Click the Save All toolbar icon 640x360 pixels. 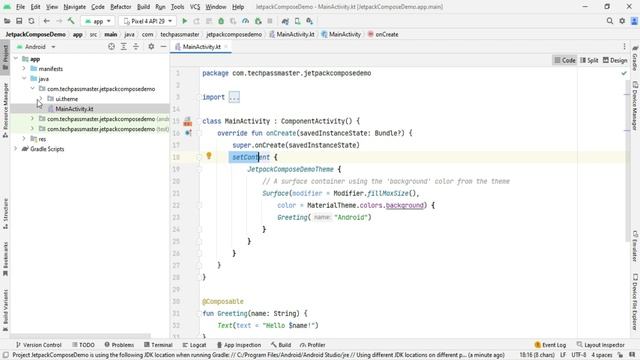coord(19,21)
